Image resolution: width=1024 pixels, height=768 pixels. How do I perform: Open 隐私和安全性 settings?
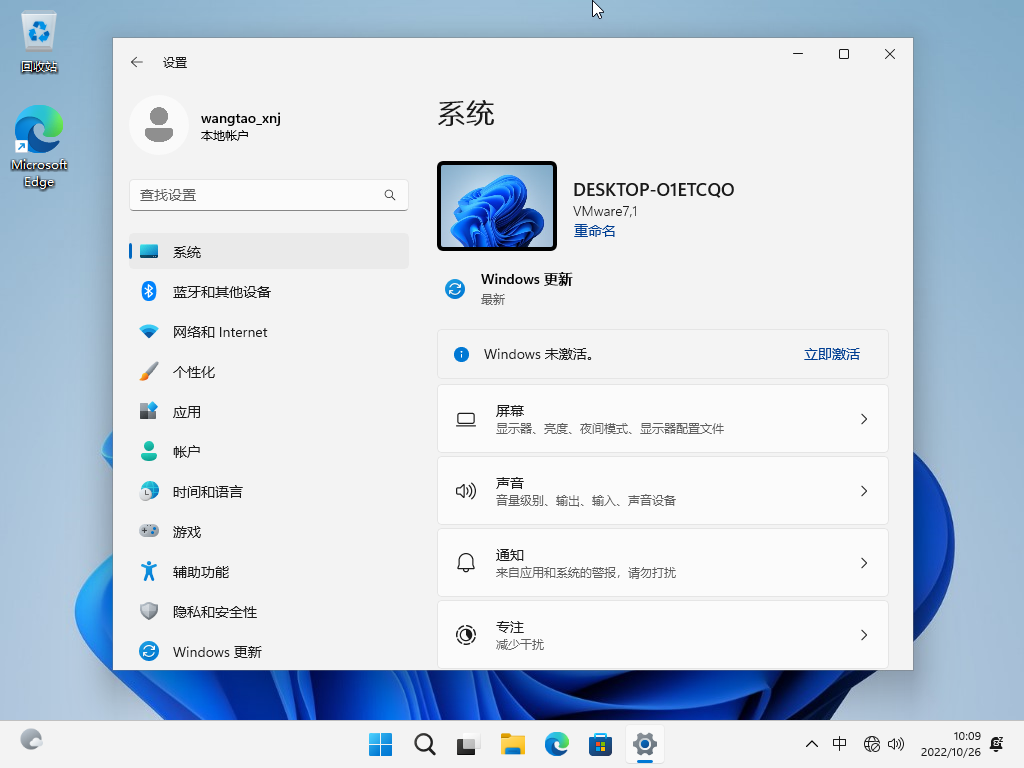pos(268,612)
